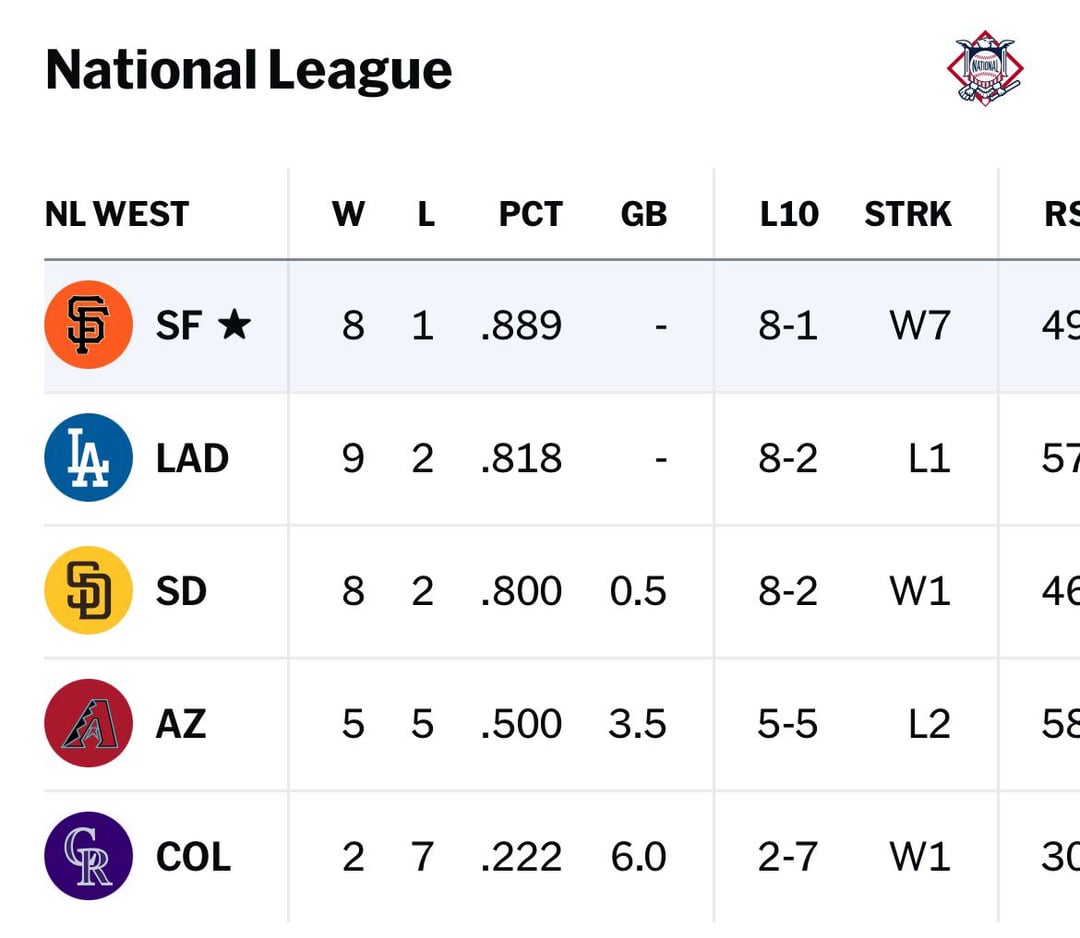Image resolution: width=1080 pixels, height=938 pixels.
Task: Open the LAD team link
Action: coord(192,458)
